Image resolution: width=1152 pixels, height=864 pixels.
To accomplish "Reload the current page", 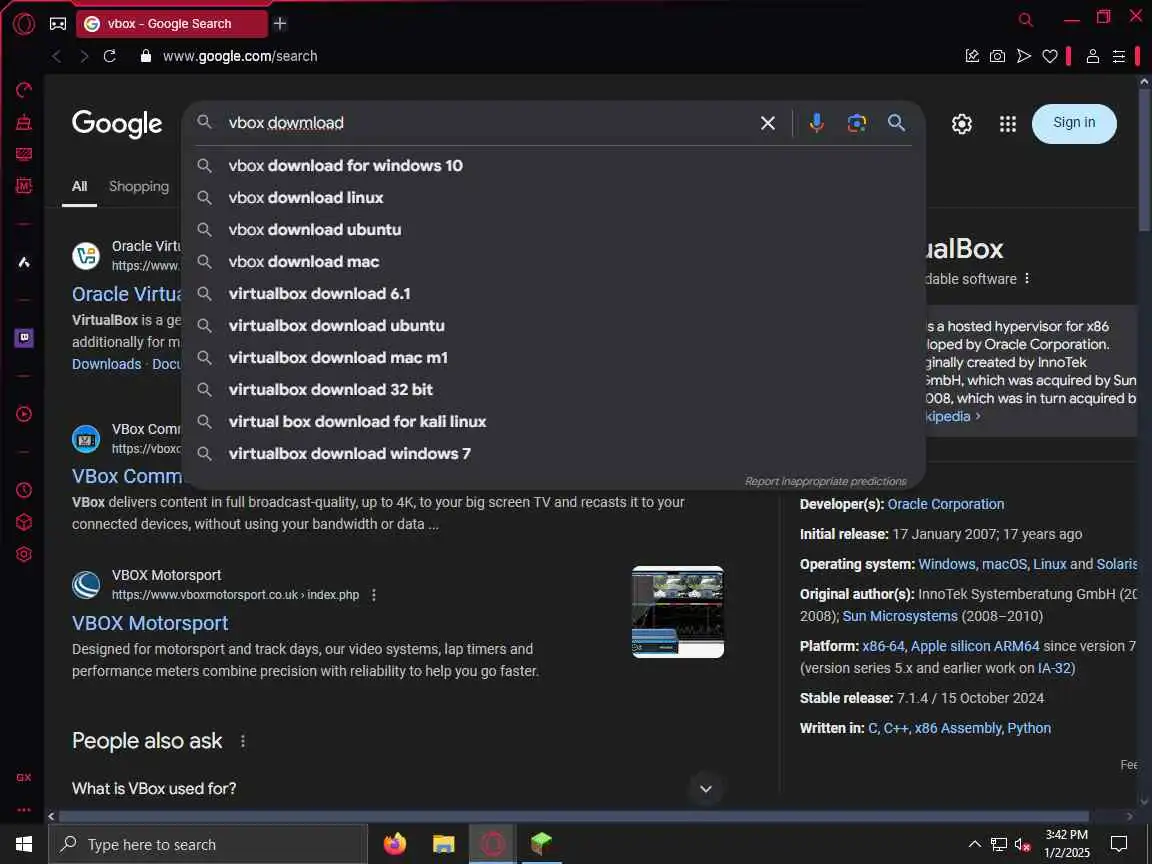I will (109, 56).
